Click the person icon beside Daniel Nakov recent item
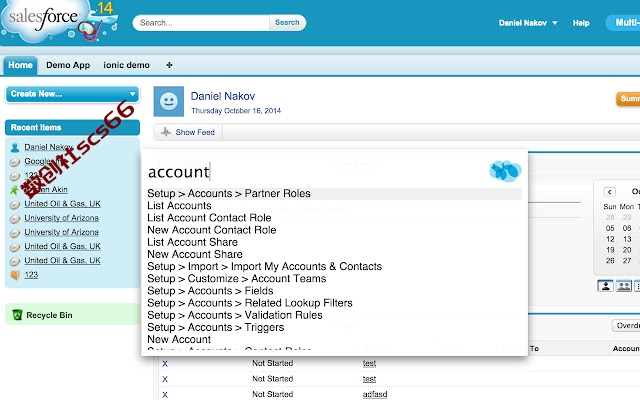The image size is (640, 400). point(15,147)
